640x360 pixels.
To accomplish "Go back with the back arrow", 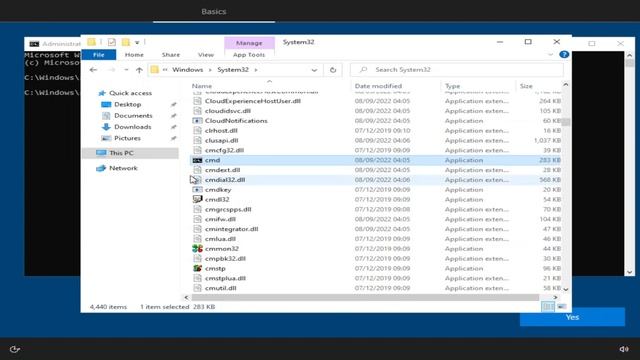I will [x=93, y=70].
